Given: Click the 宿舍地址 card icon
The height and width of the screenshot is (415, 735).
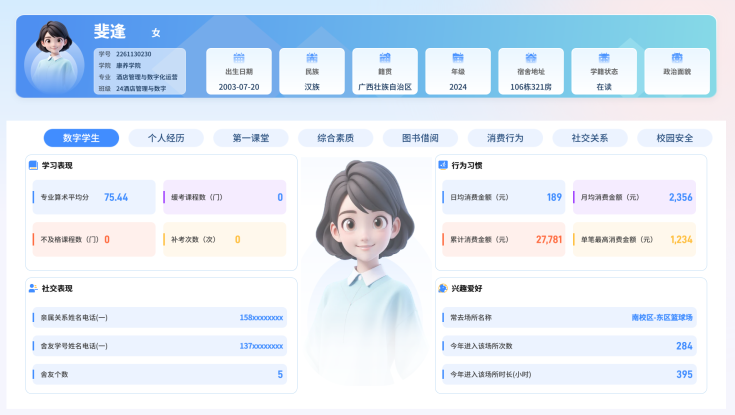Looking at the screenshot, I should (531, 58).
